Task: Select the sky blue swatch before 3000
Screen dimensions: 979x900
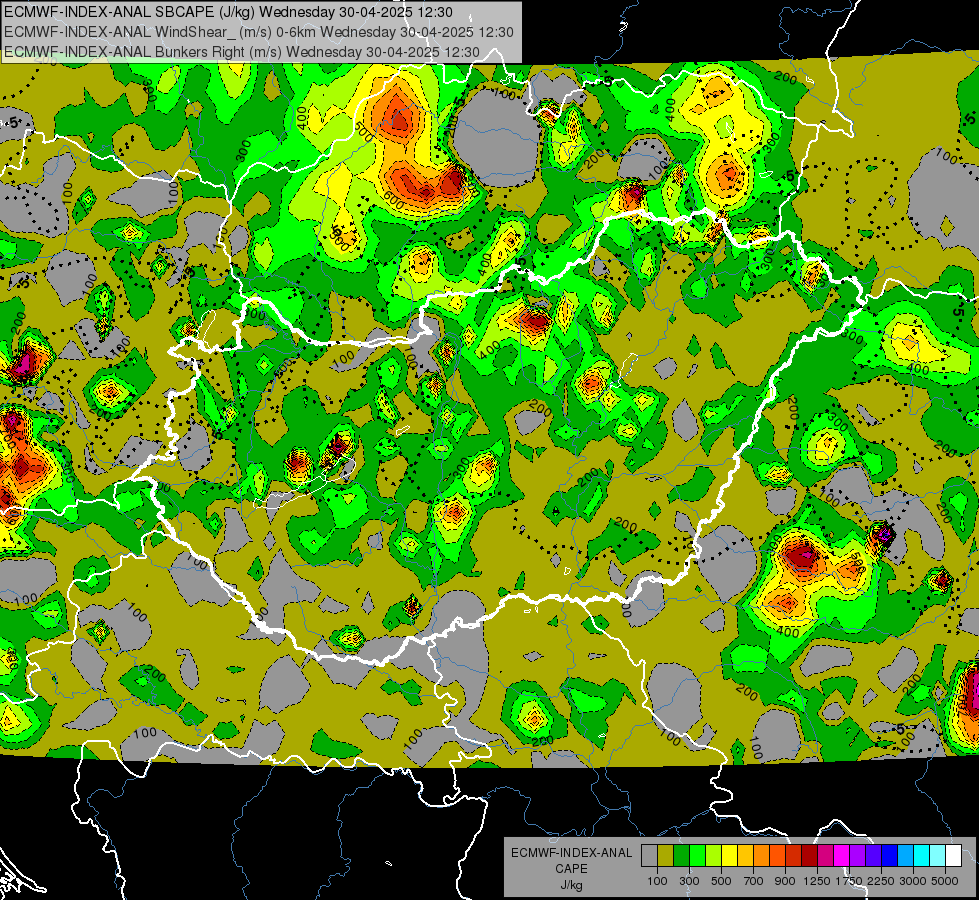Action: (x=906, y=856)
